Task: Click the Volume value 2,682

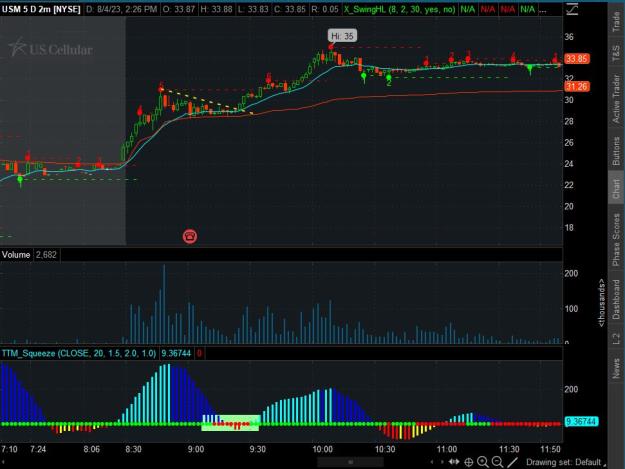Action: tap(46, 255)
